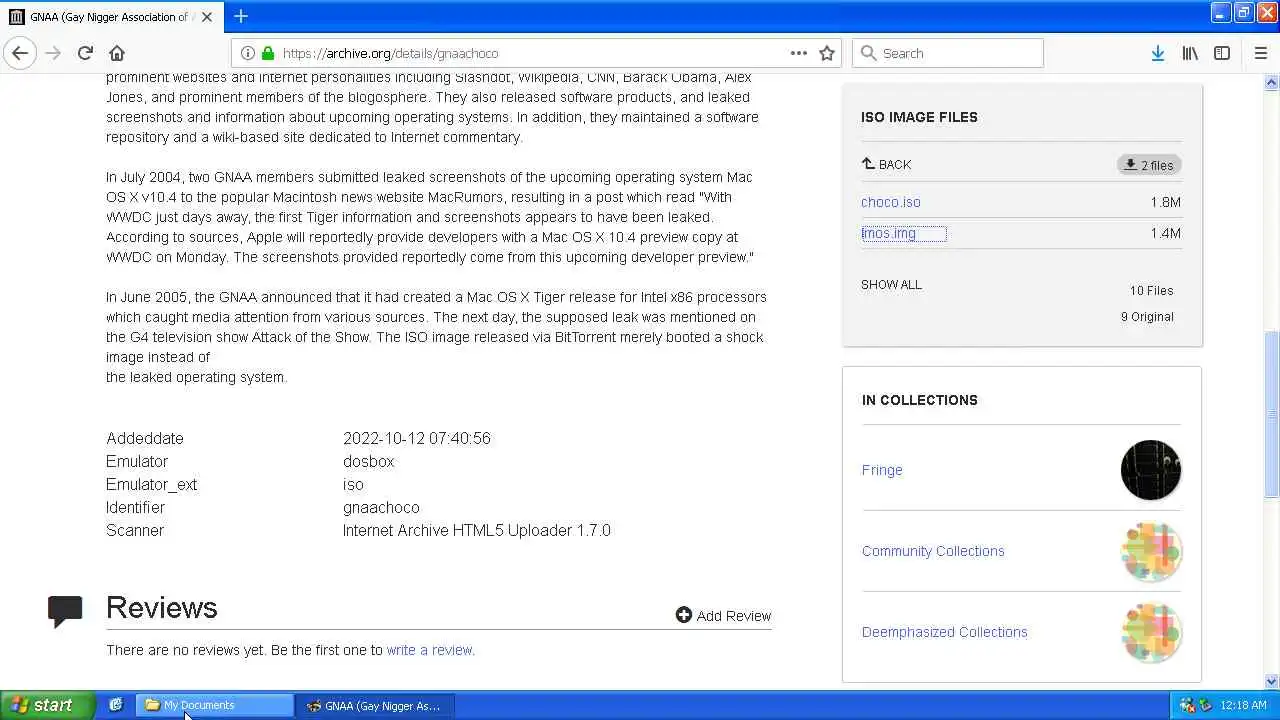Click the scrollbar down arrow
The image size is (1280, 720).
pos(1271,681)
